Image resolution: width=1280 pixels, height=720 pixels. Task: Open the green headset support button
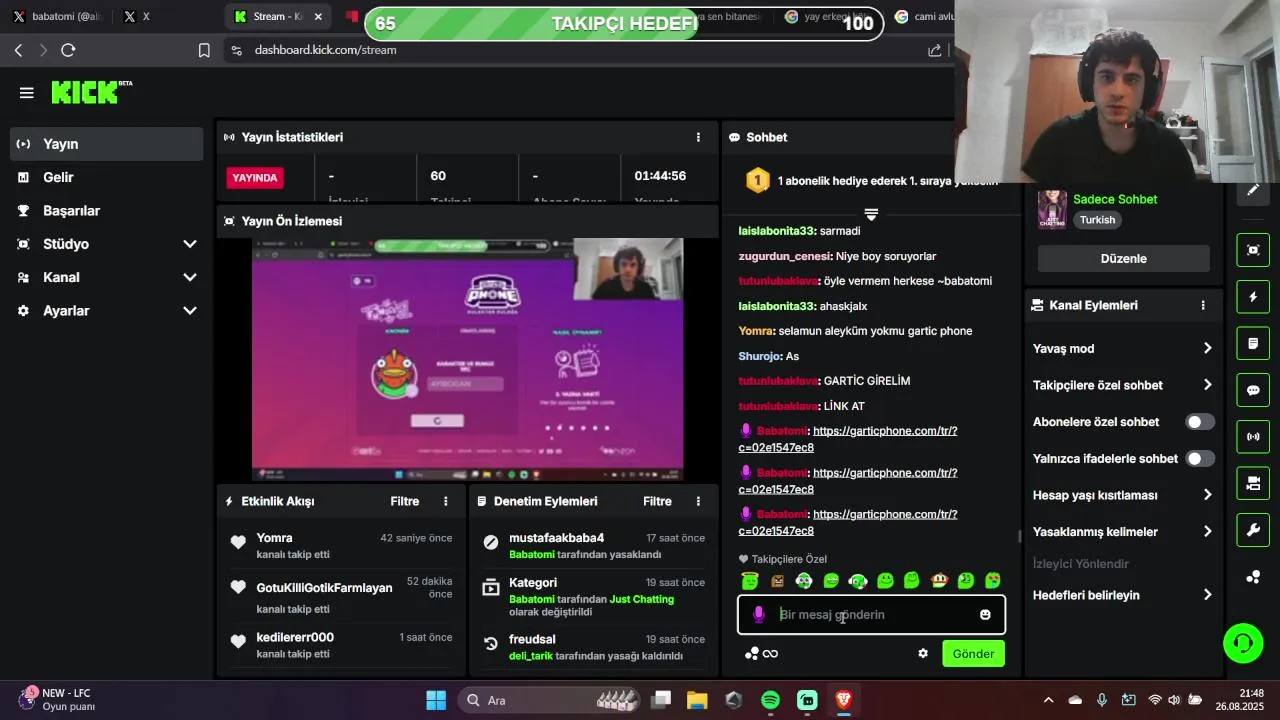click(x=1243, y=643)
